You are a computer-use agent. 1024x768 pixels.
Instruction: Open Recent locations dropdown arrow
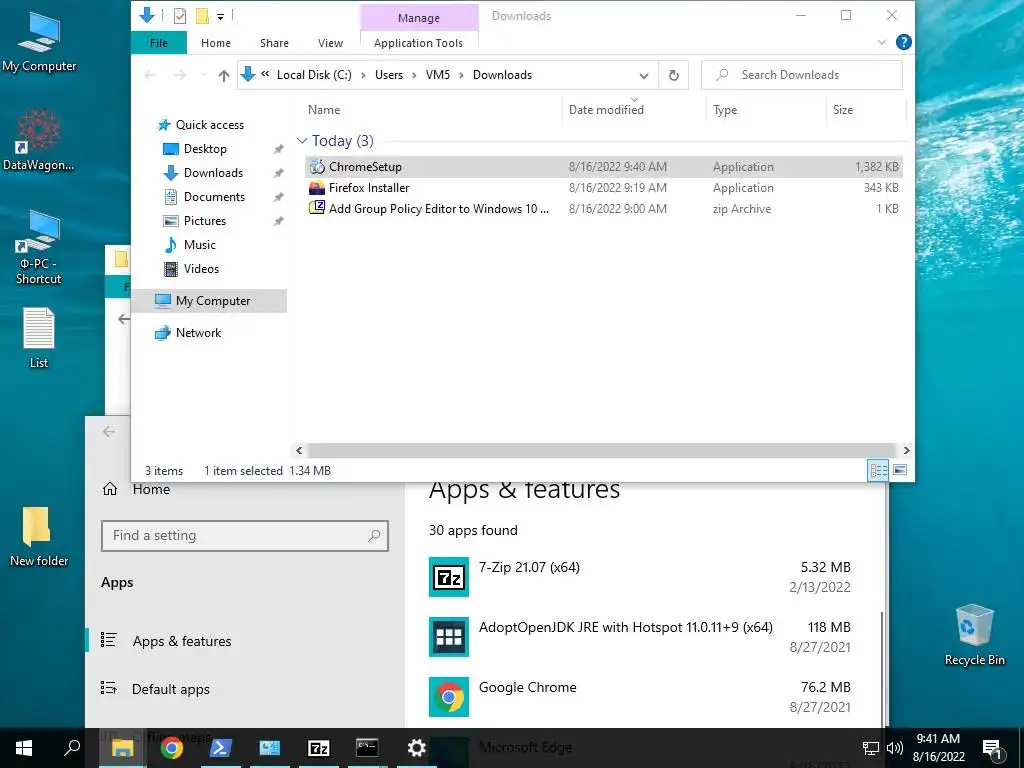pos(203,75)
